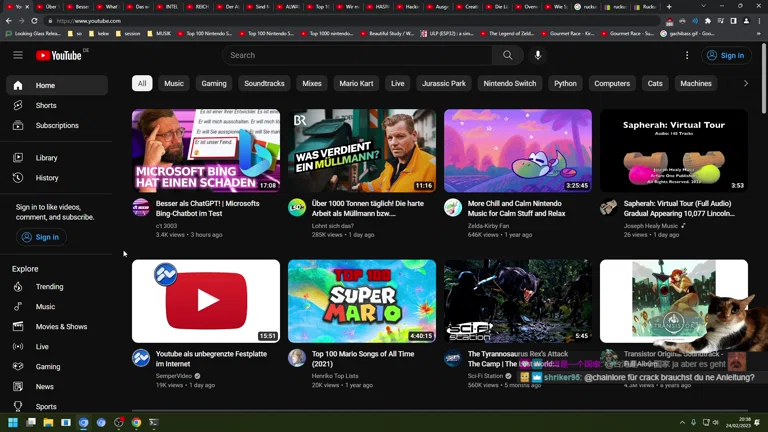Open the hamburger guide menu

(x=18, y=55)
